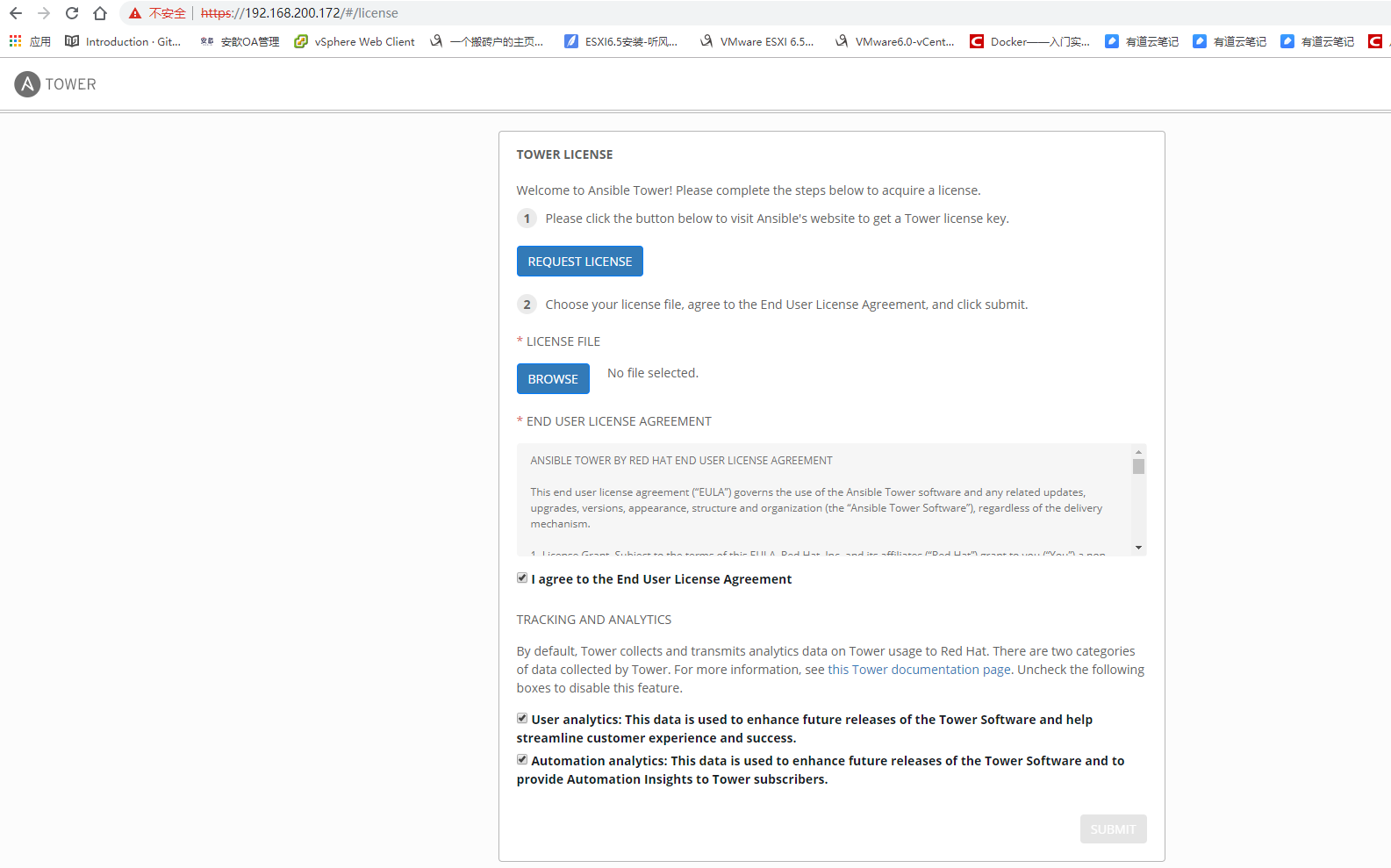
Task: Click the TOWER LICENSE heading
Action: point(564,154)
